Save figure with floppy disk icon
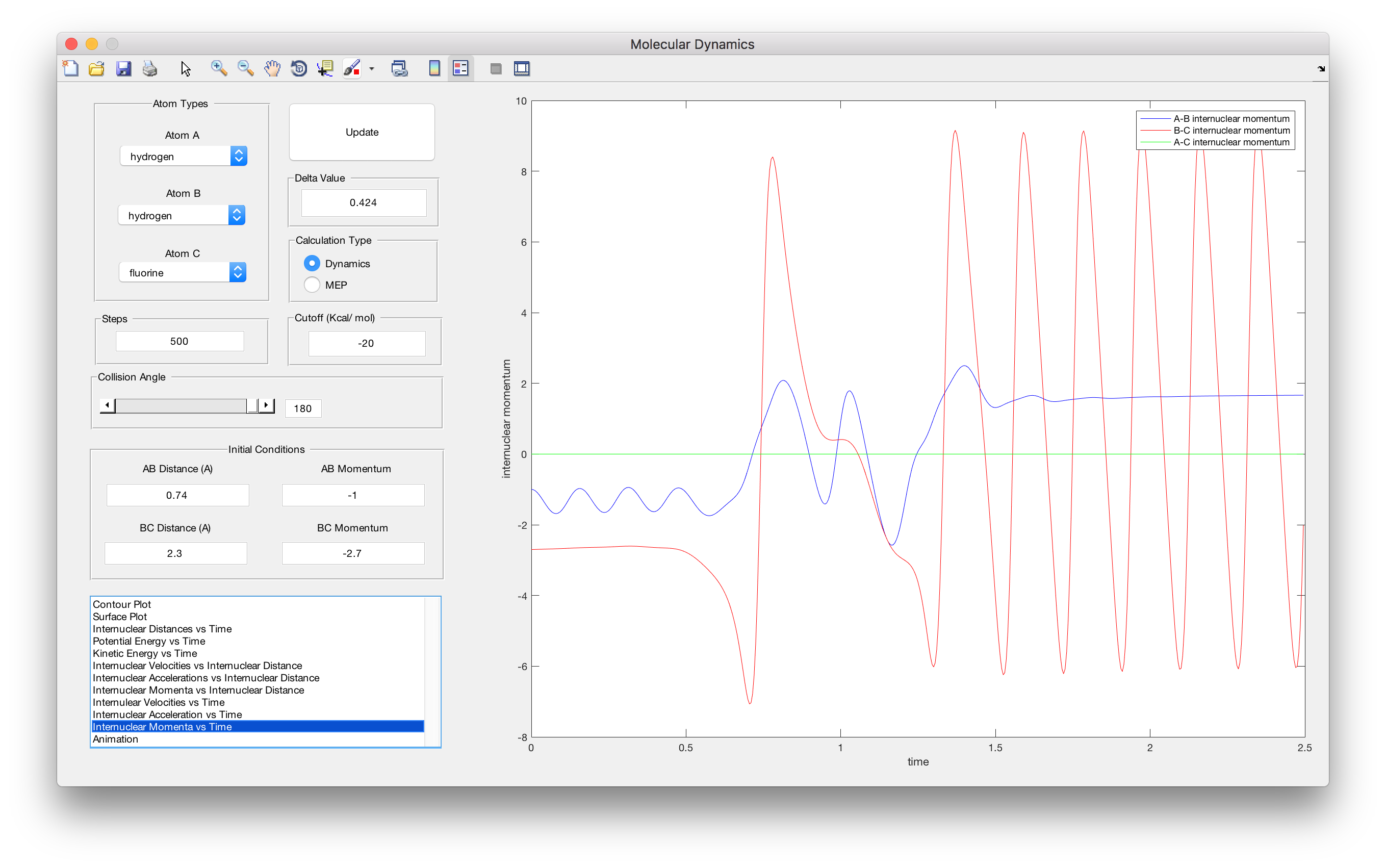 click(123, 68)
